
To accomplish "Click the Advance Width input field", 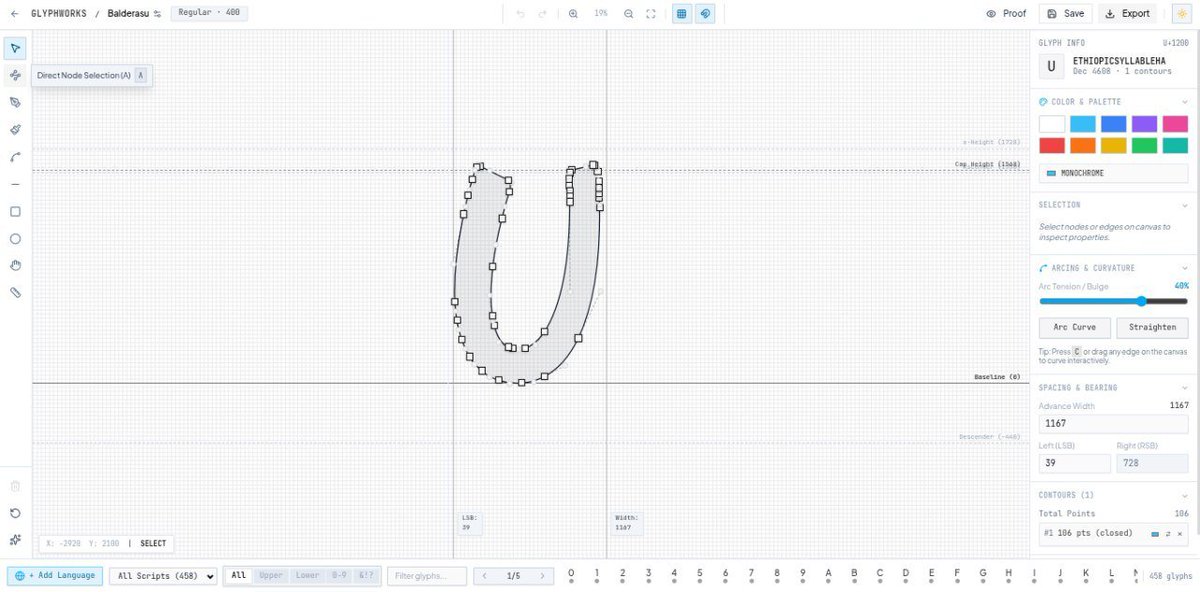I will (1114, 424).
